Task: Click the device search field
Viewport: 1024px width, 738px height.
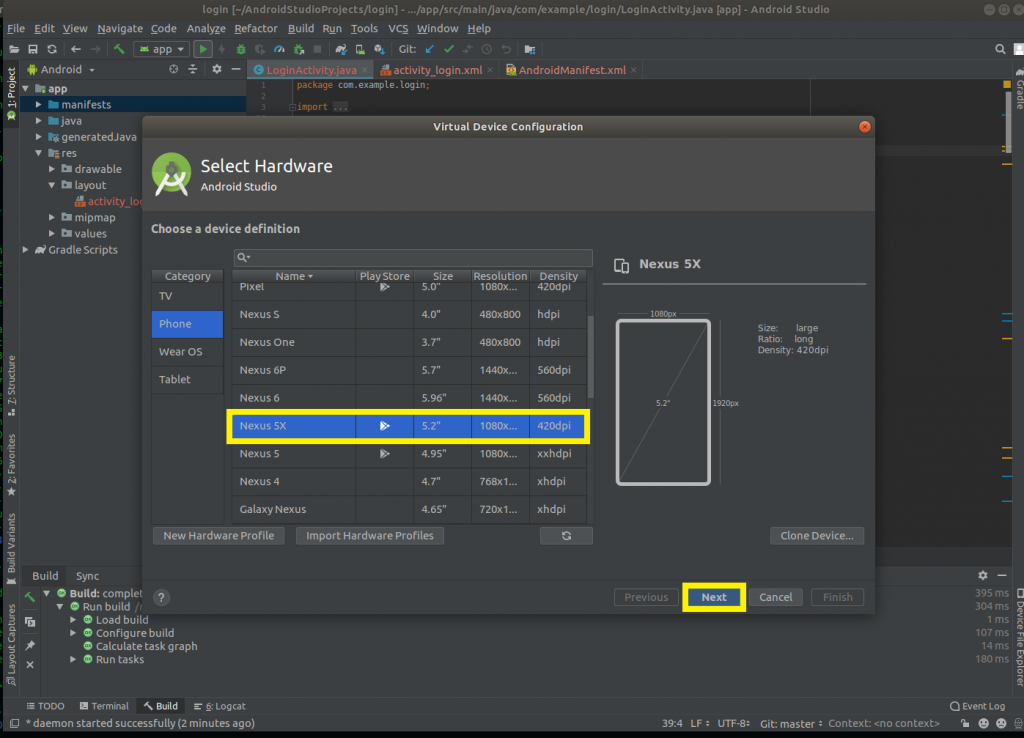Action: click(x=413, y=257)
